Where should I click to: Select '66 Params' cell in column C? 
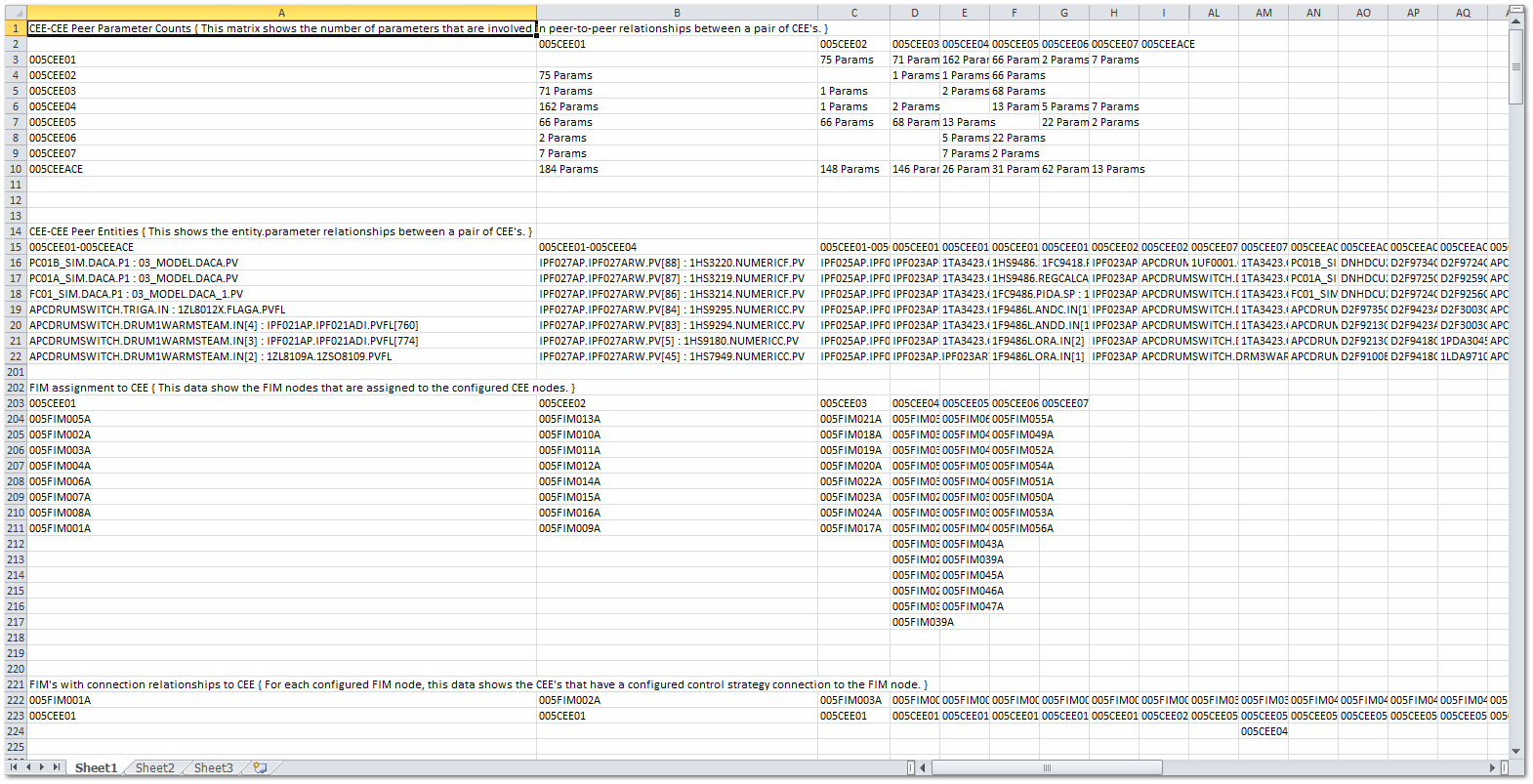(853, 122)
